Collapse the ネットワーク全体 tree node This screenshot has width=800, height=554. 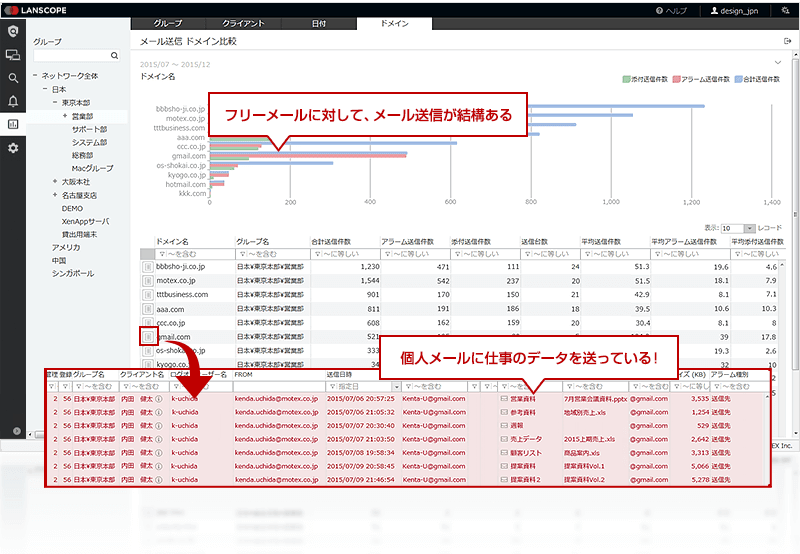click(x=35, y=75)
